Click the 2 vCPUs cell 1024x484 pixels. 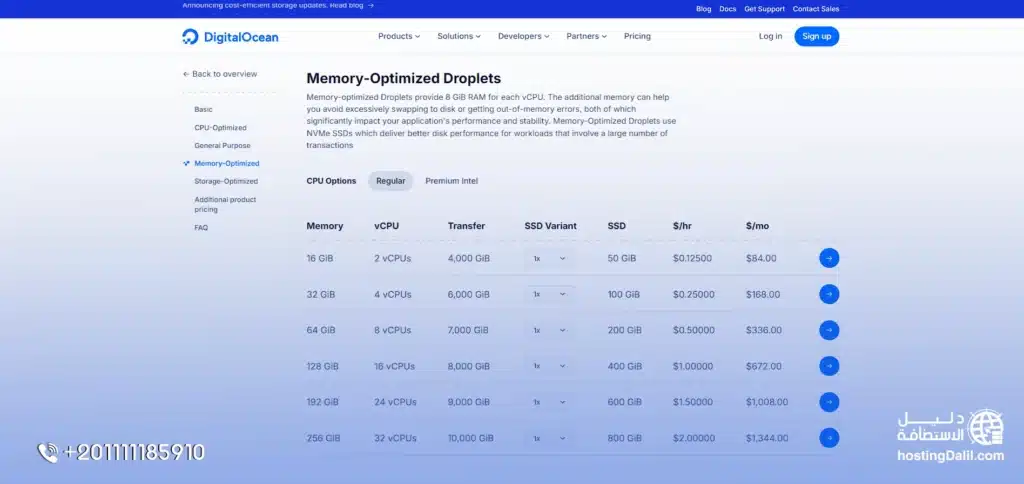(x=392, y=259)
